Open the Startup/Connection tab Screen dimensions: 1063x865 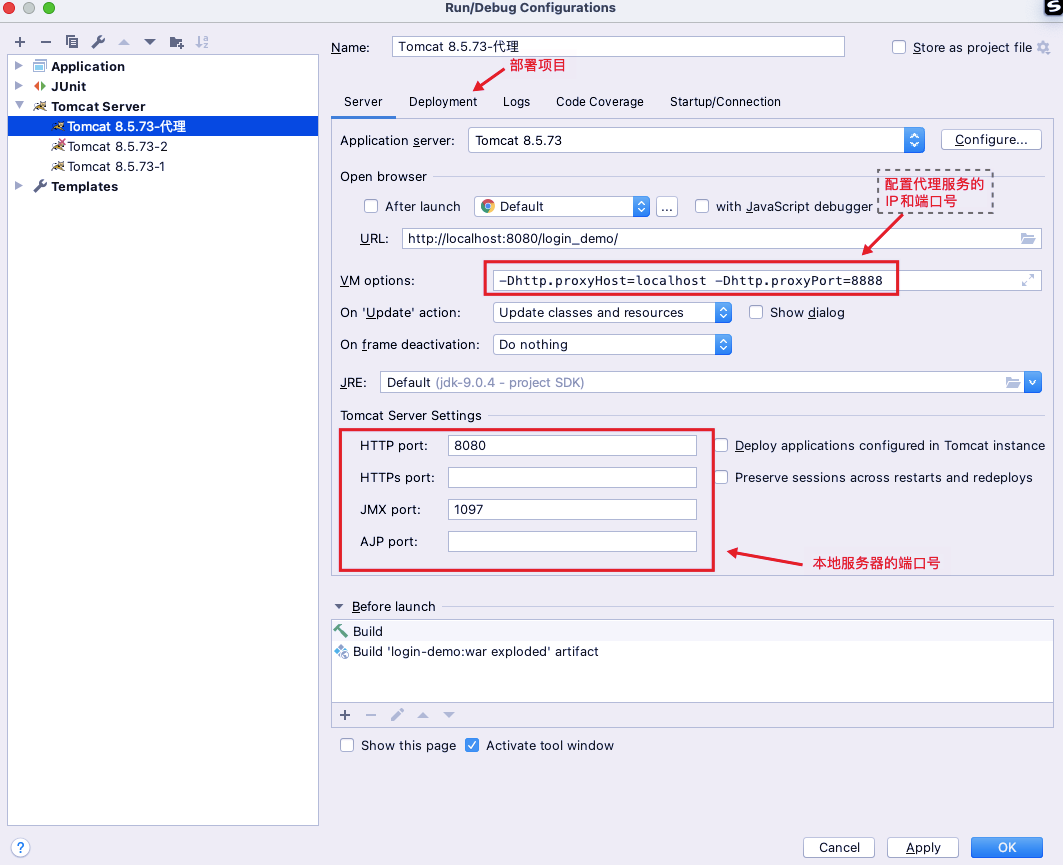725,102
